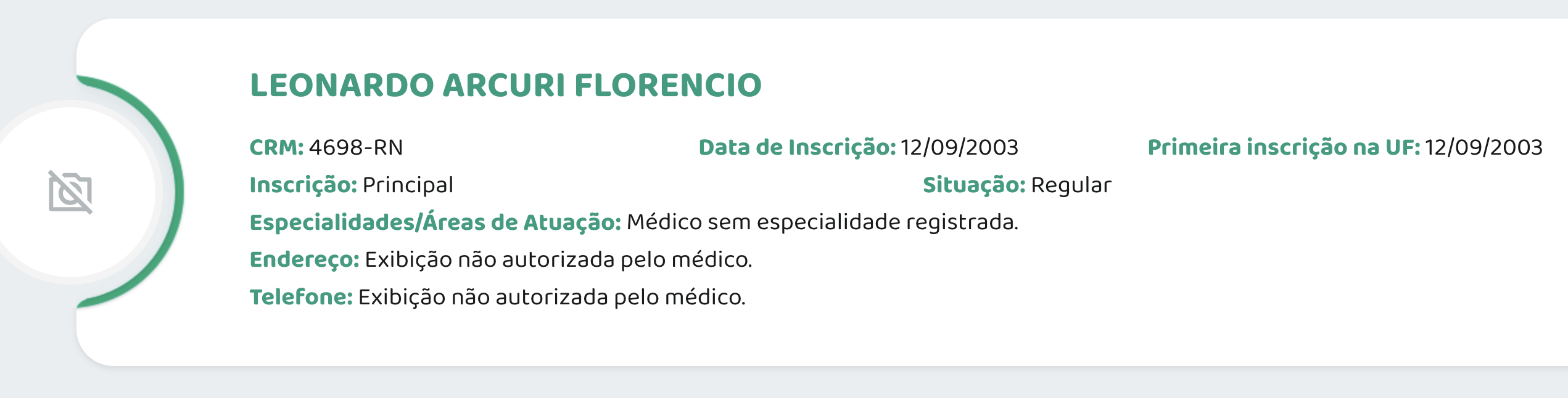
Task: Click the Principal inscription value
Action: pos(408,185)
